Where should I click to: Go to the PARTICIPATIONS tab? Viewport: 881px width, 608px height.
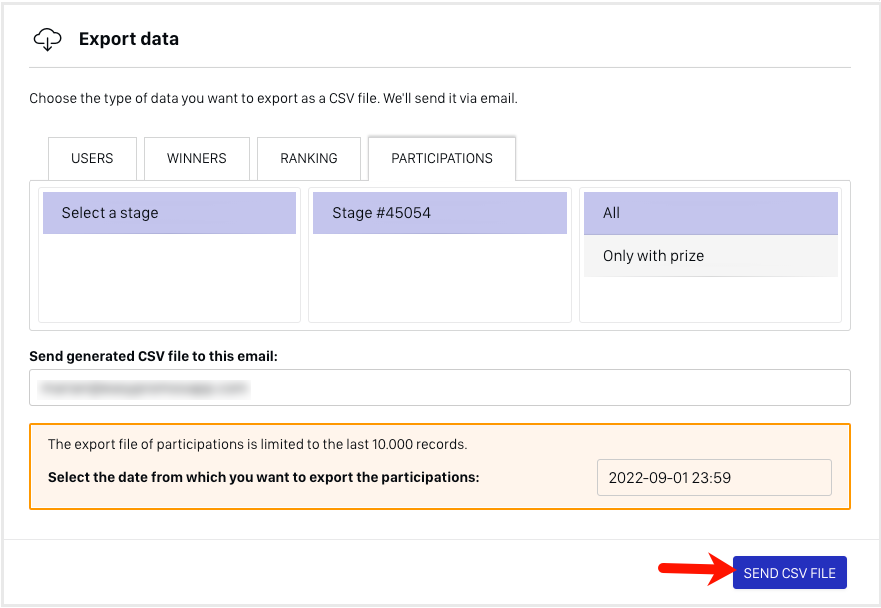441,158
